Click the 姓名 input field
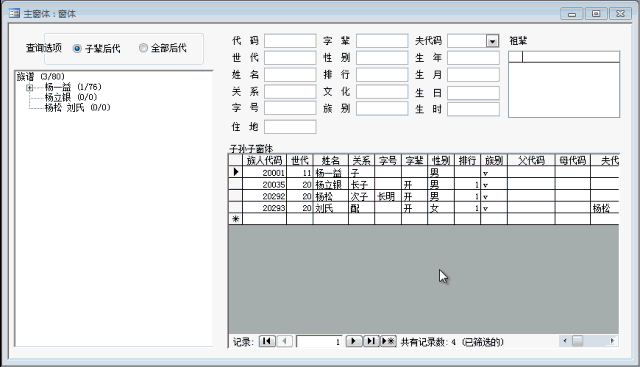 [x=290, y=75]
